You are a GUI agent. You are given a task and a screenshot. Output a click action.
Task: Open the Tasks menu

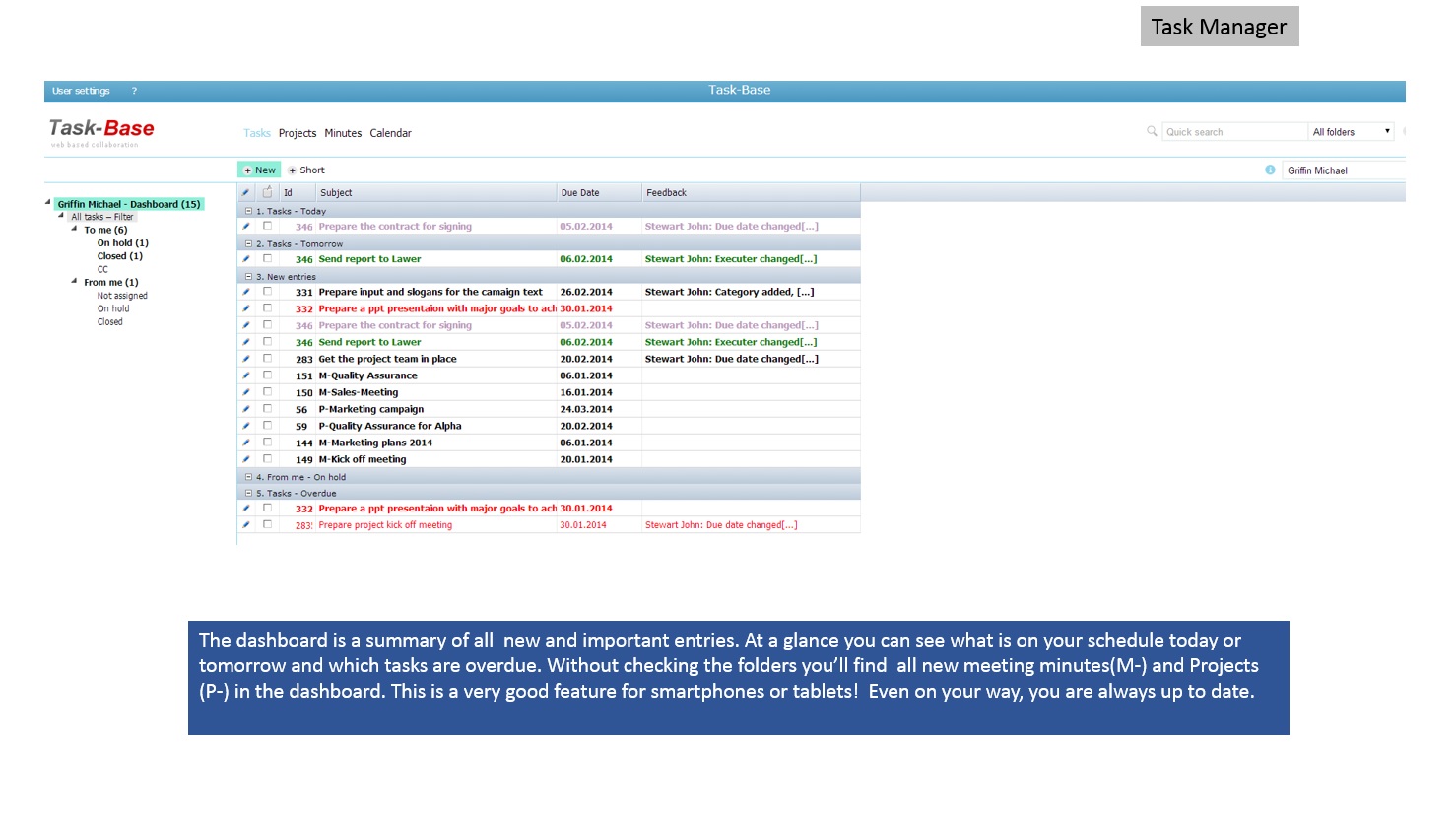tap(257, 133)
